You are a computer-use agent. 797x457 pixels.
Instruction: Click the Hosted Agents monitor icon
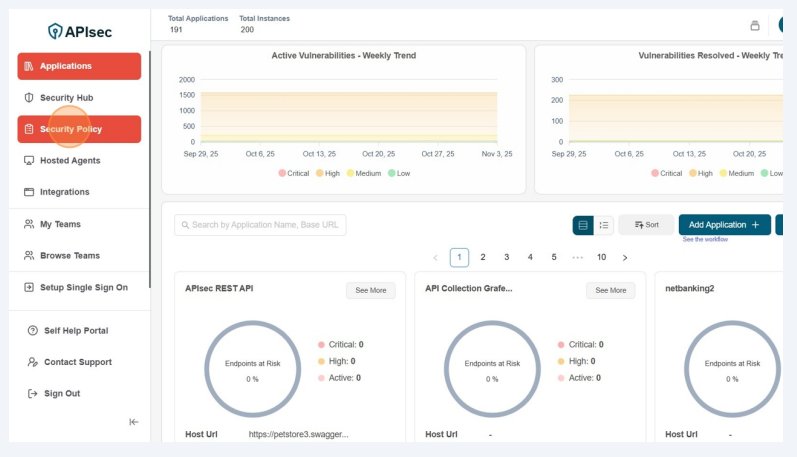(29, 160)
